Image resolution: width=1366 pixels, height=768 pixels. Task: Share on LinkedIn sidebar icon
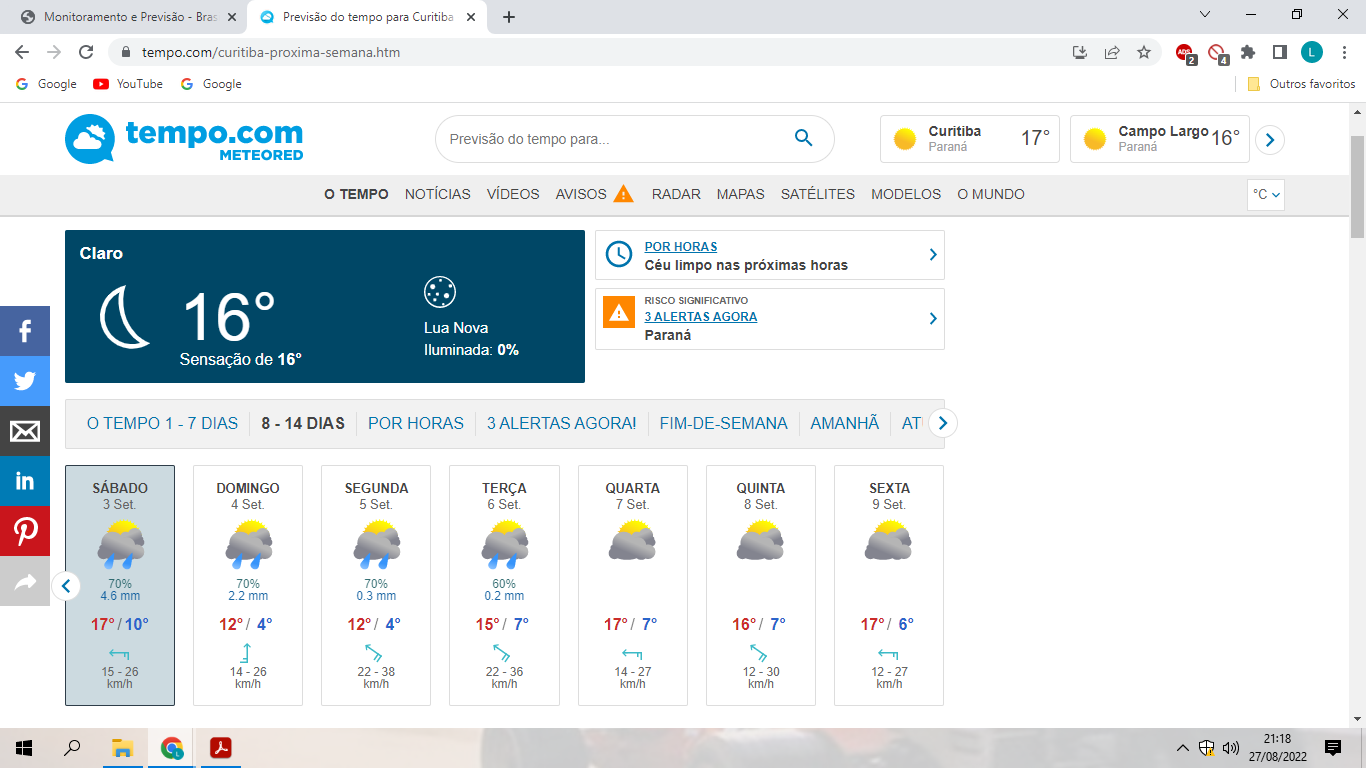tap(24, 481)
